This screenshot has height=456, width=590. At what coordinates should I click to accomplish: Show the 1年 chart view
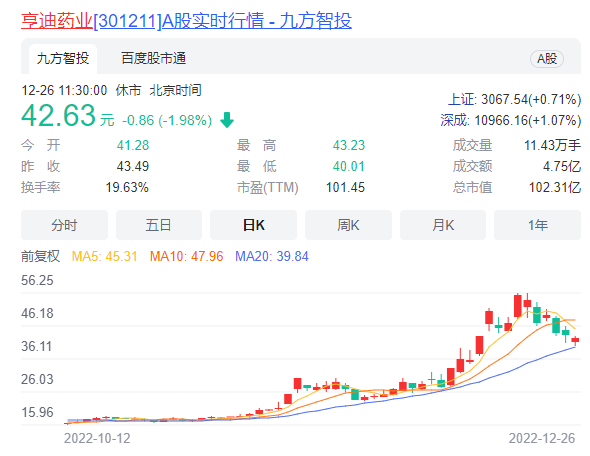point(537,225)
